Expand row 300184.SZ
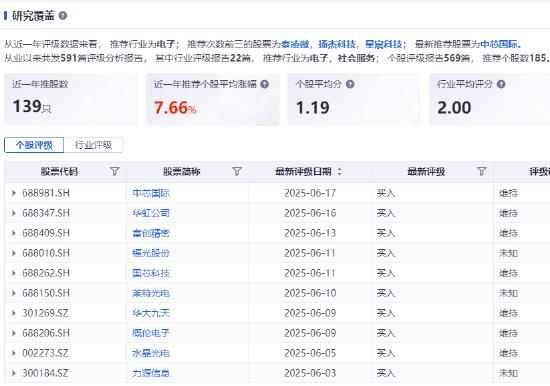Image resolution: width=550 pixels, height=386 pixels. 14,373
